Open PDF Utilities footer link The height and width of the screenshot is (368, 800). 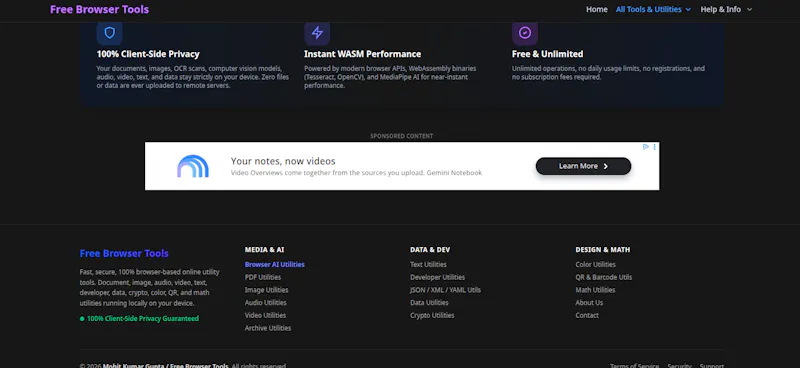point(263,277)
